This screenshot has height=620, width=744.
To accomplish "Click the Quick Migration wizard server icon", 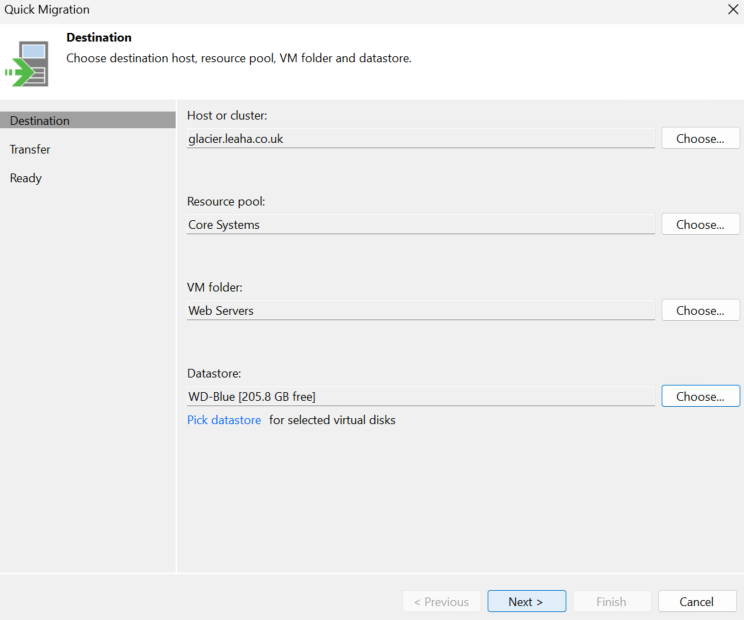I will tap(27, 64).
